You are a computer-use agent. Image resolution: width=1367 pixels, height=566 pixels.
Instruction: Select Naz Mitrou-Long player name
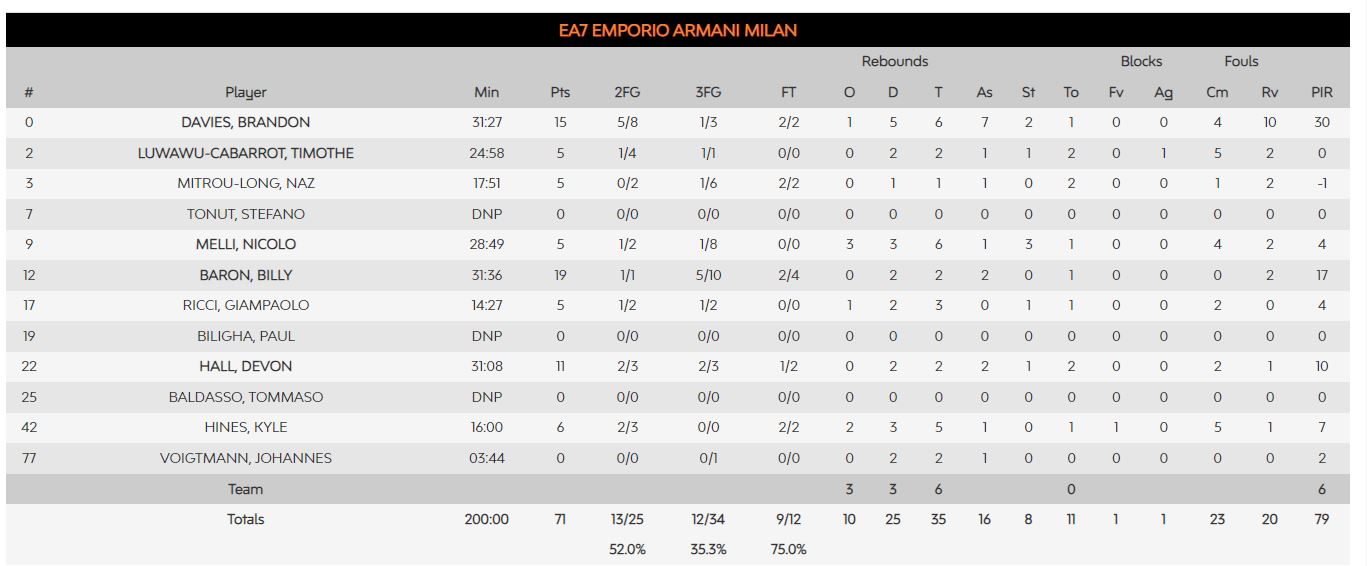coord(245,183)
